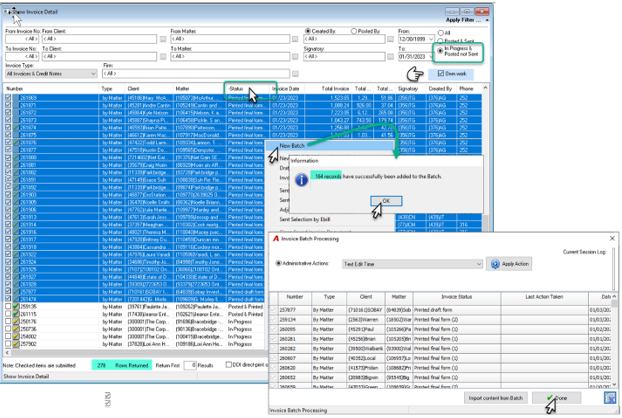622x418 pixels.
Task: Select Sent Selection by Ebill menu entry
Action: pos(305,219)
